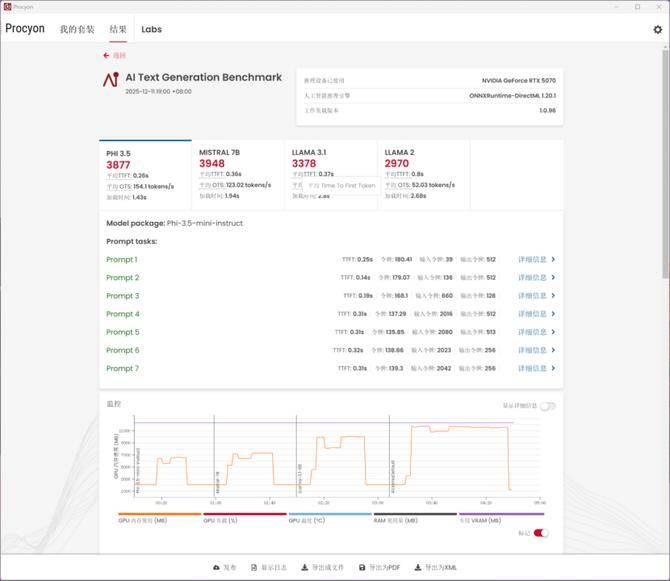Open the 我的套装 tab

pyautogui.click(x=78, y=29)
